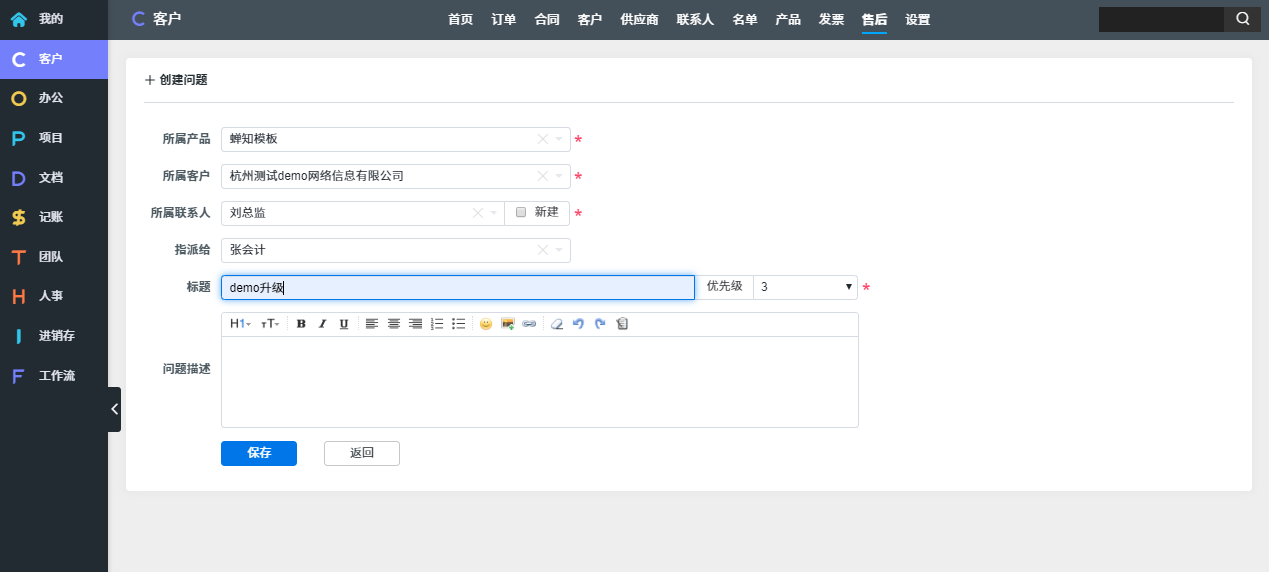Apply italic formatting in the editor

322,324
